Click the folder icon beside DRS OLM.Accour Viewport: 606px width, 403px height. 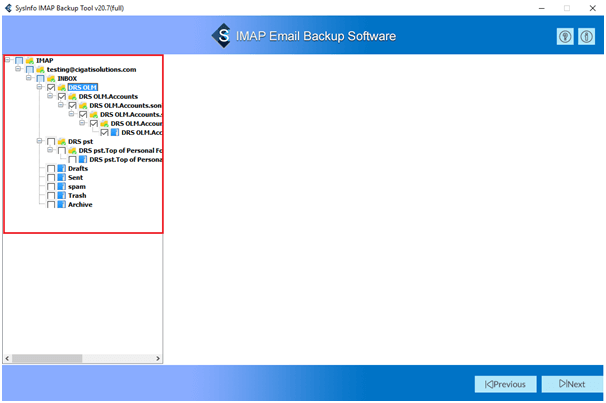104,124
